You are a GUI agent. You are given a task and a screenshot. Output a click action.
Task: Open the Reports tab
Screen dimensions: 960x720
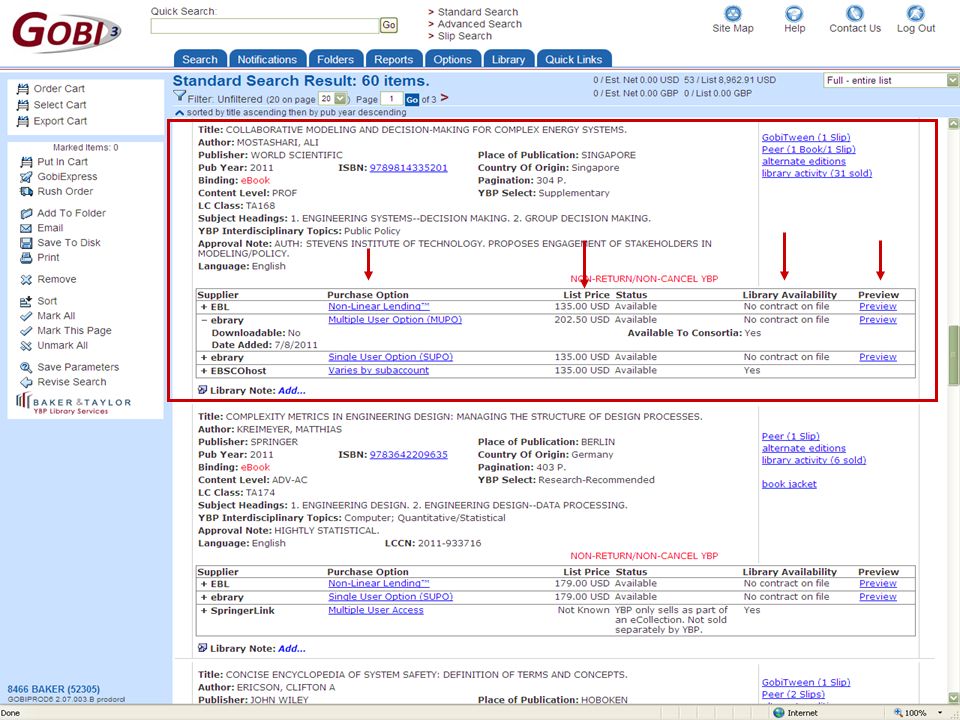coord(394,59)
